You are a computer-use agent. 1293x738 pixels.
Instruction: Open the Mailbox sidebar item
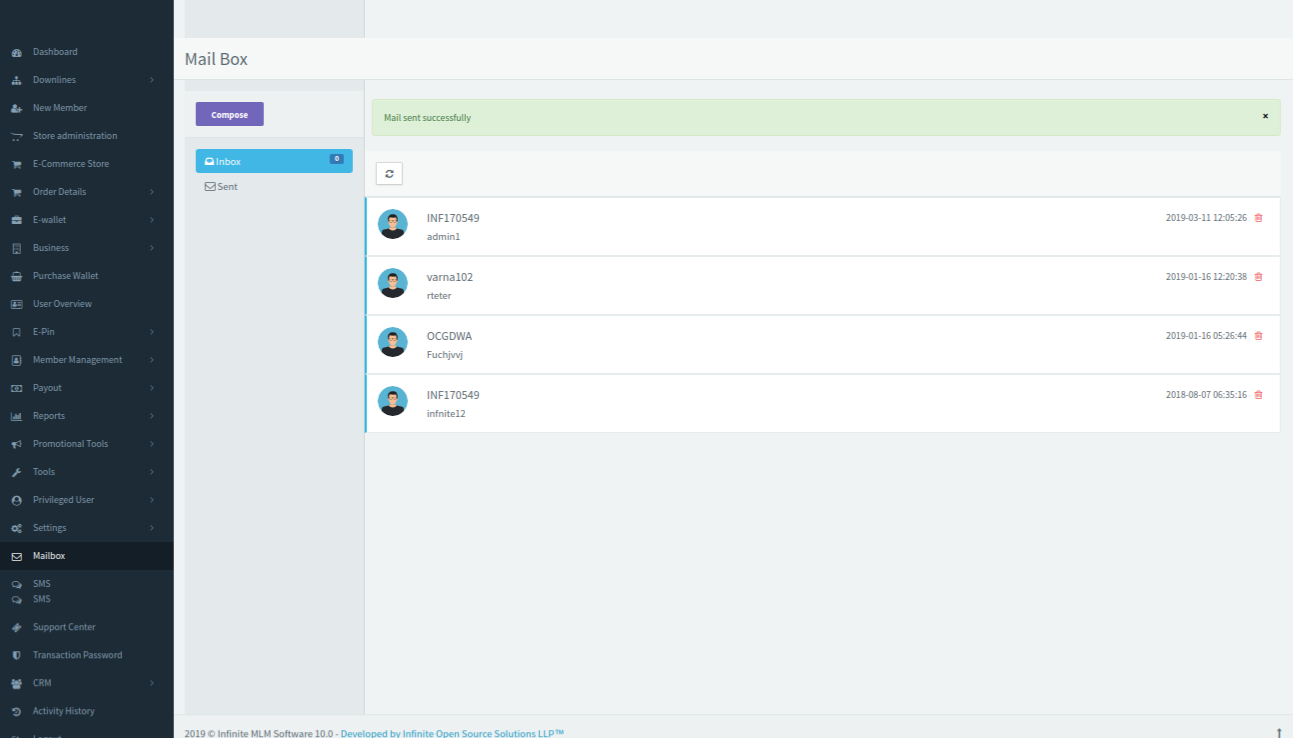(87, 556)
